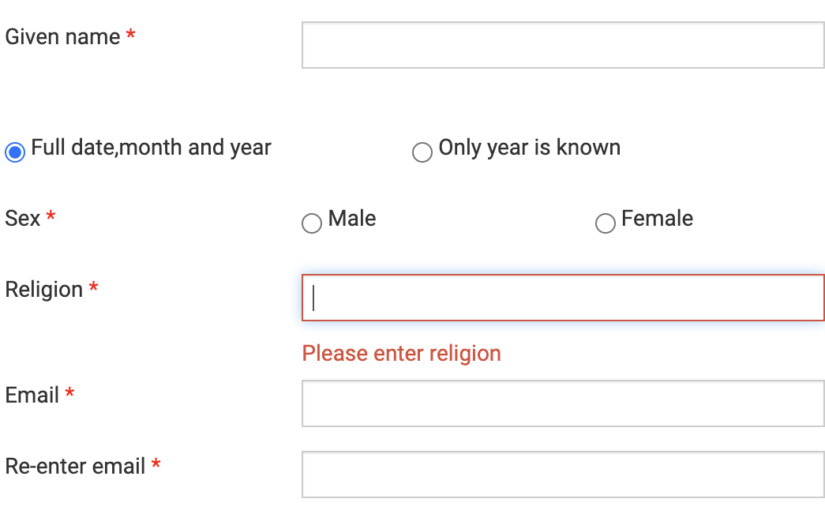Click the 'Female' option label text
This screenshot has width=825, height=510.
657,218
